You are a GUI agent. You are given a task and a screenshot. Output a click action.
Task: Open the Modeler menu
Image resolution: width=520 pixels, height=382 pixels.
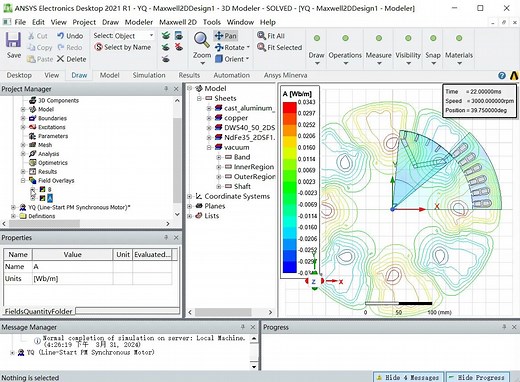[139, 22]
